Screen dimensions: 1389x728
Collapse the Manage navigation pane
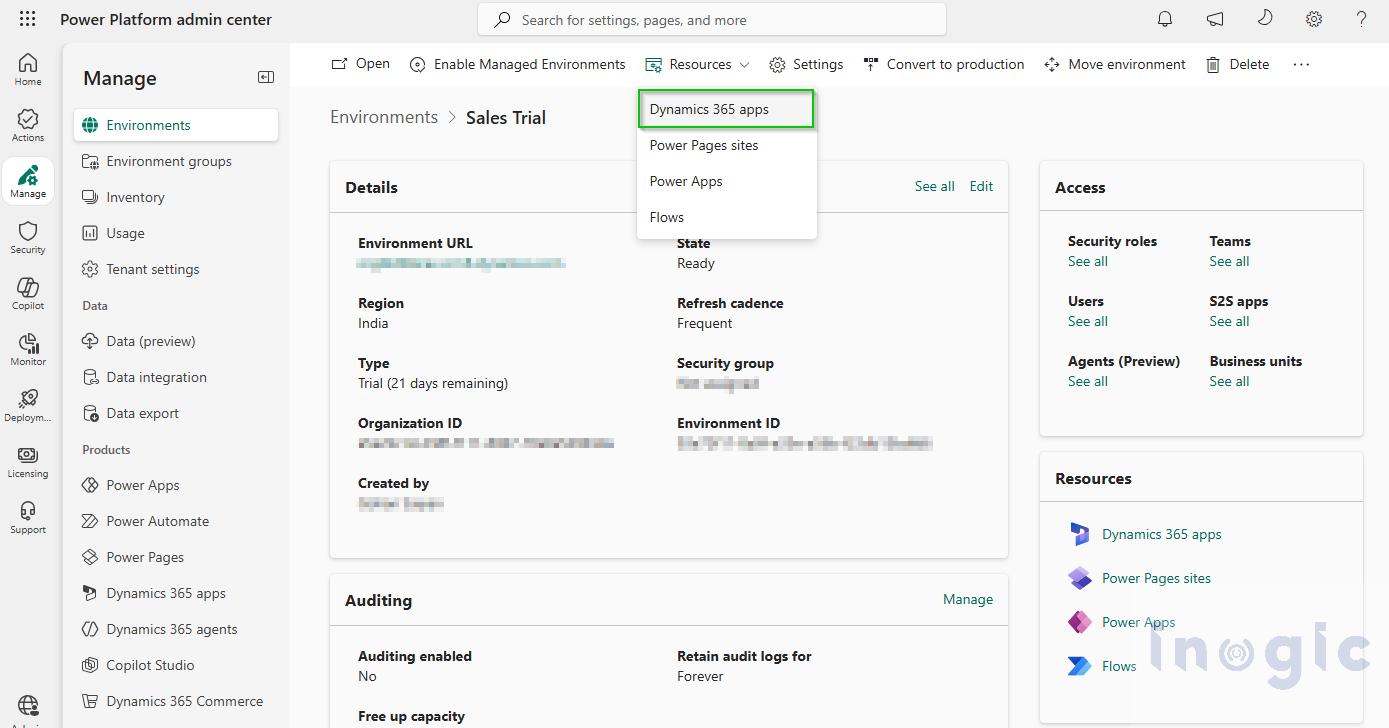(265, 77)
